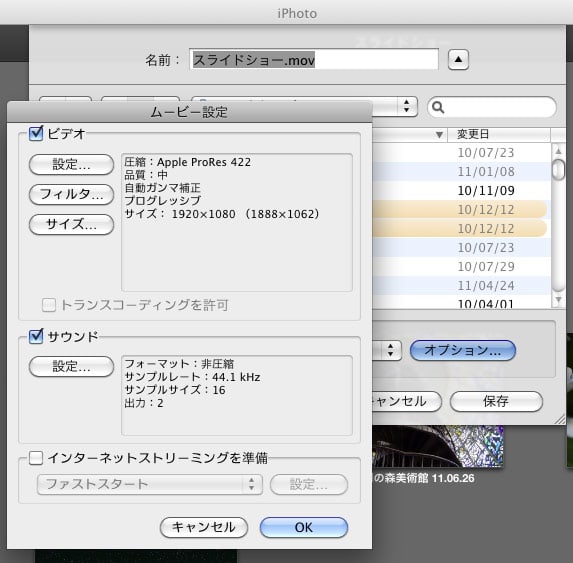This screenshot has height=563, width=573.
Task: Select the file row dated 10/04/01
Action: tap(461, 303)
